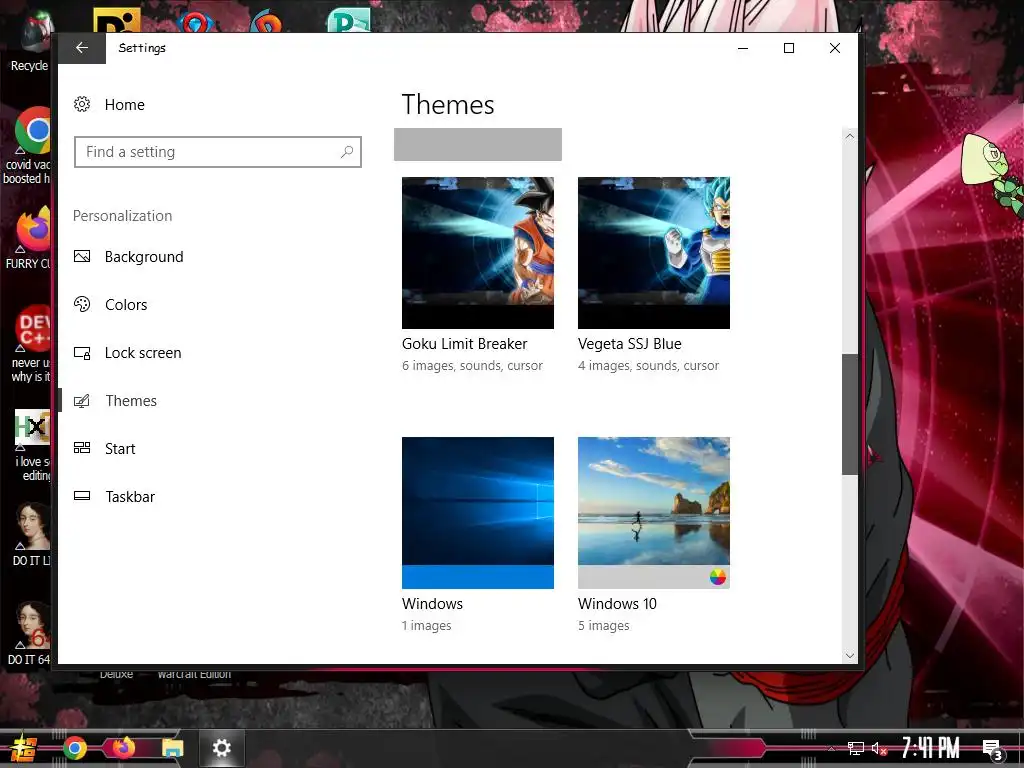The height and width of the screenshot is (768, 1024).
Task: Select the Taskbar icon in sidebar
Action: [x=82, y=496]
